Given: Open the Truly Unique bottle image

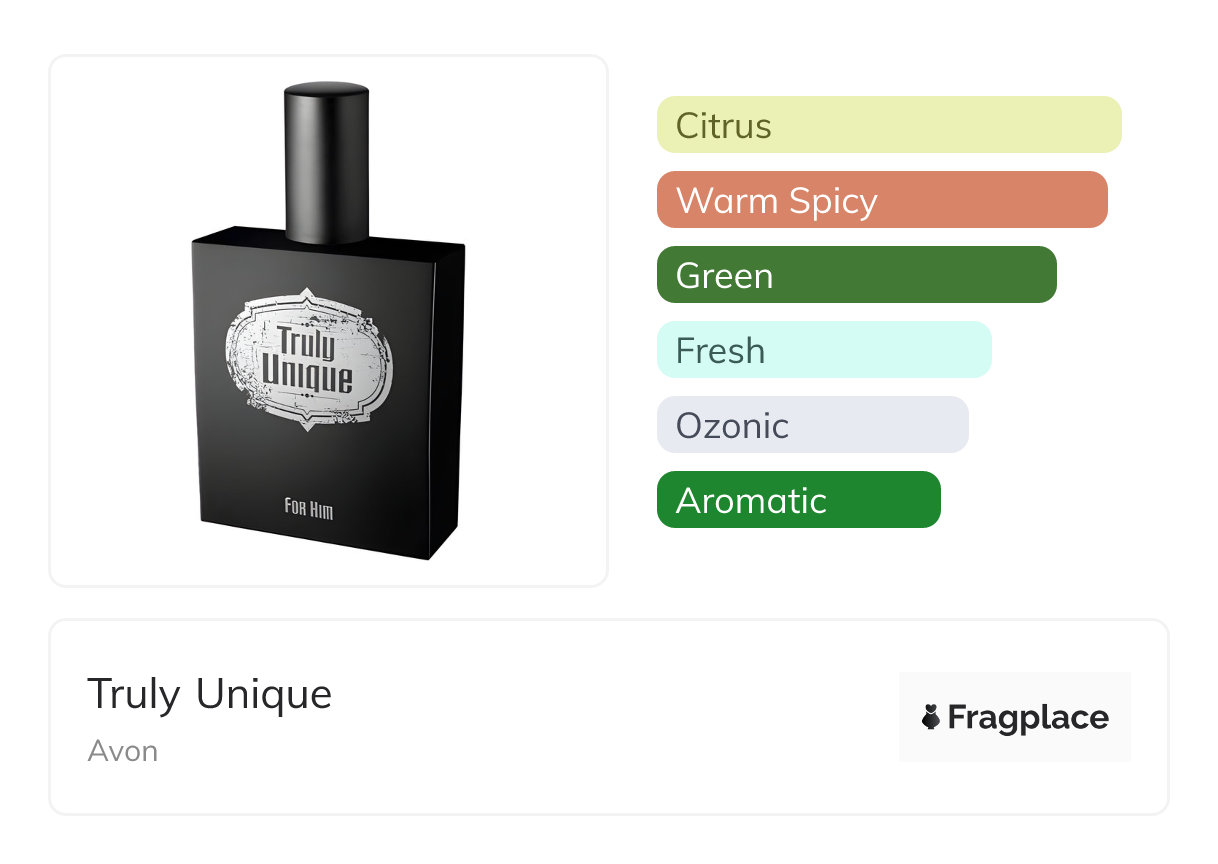Looking at the screenshot, I should point(328,320).
